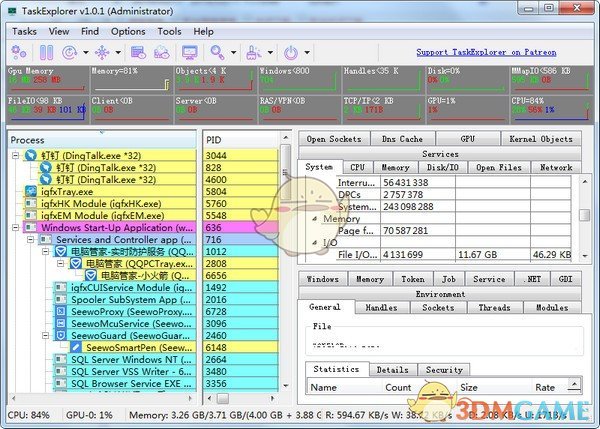The width and height of the screenshot is (600, 429).
Task: Open the View menu
Action: [x=59, y=31]
